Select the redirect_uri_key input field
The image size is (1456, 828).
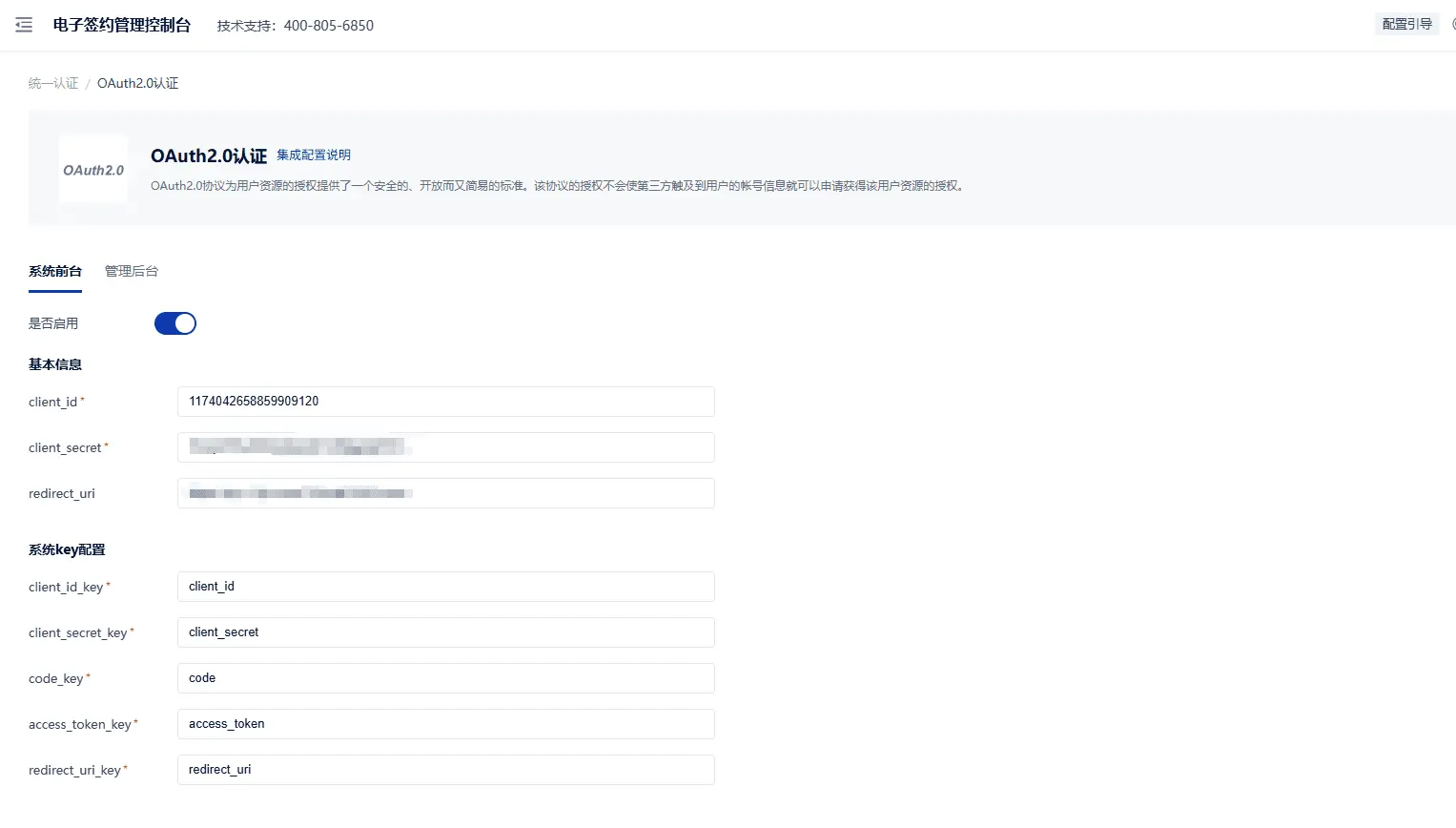pos(445,770)
